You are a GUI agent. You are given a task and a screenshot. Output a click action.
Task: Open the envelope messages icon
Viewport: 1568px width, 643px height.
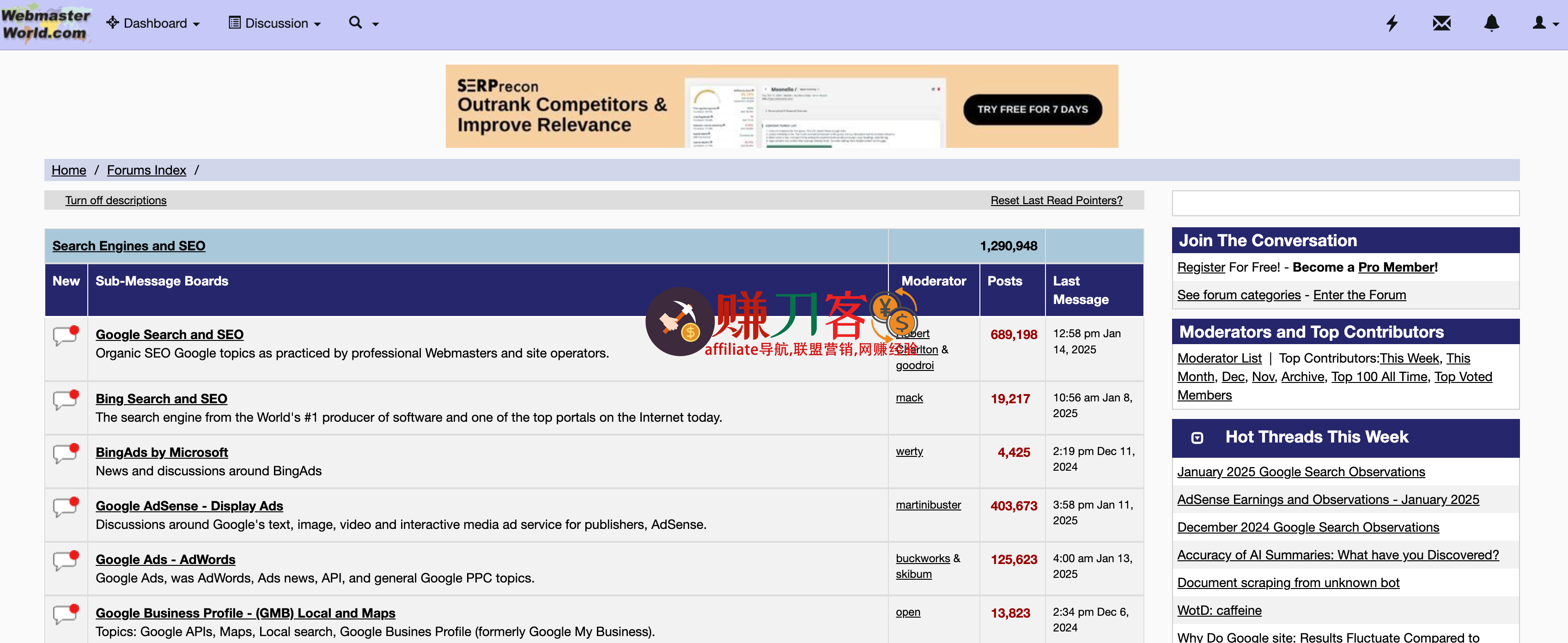pos(1441,23)
